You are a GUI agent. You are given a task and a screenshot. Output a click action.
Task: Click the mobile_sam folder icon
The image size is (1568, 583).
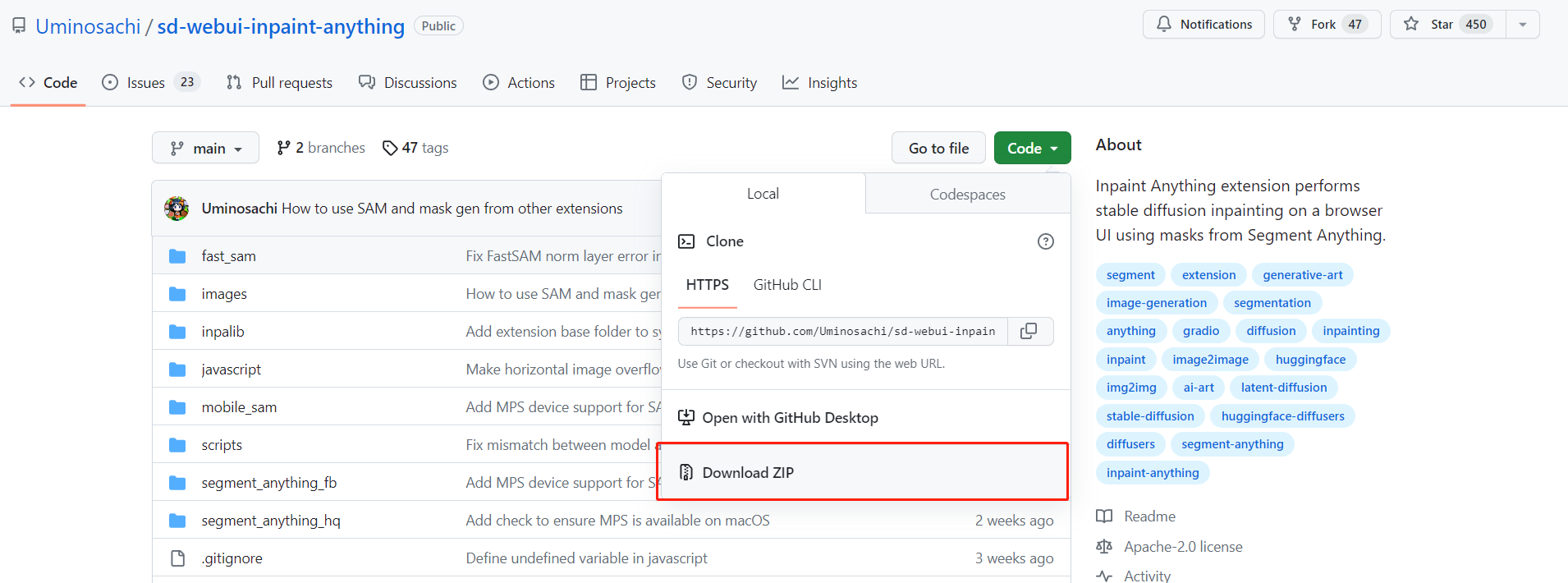177,407
